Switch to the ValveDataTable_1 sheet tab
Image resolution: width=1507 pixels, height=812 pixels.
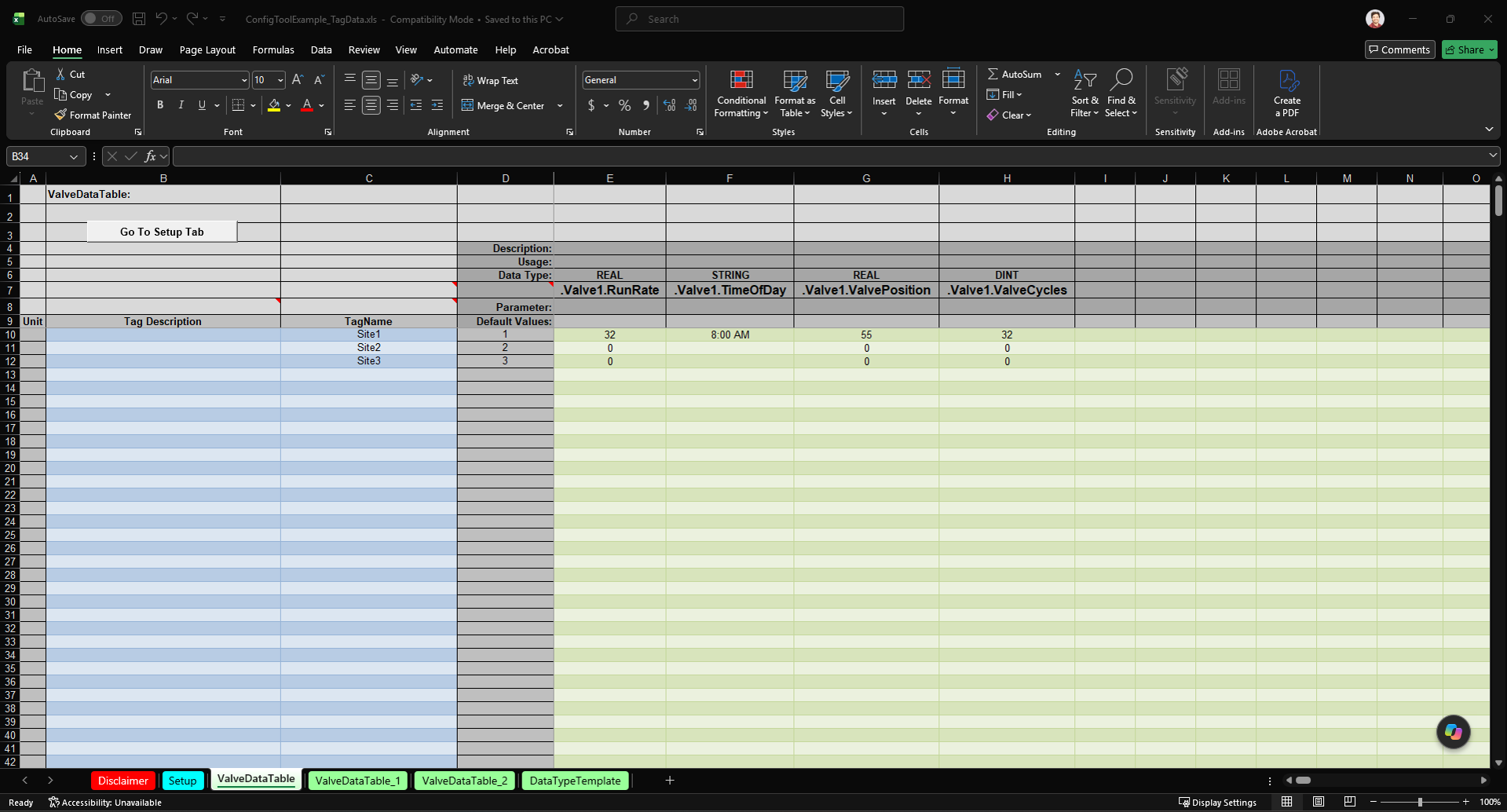[x=358, y=781]
